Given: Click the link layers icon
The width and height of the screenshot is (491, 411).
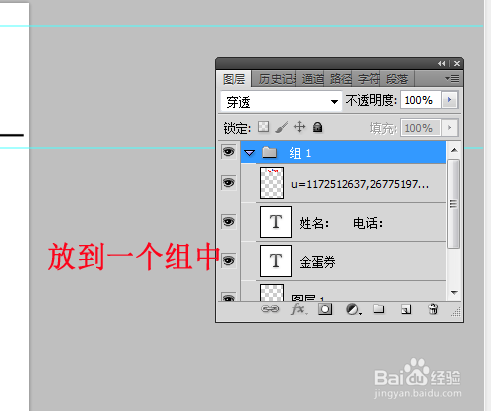Looking at the screenshot, I should [270, 309].
